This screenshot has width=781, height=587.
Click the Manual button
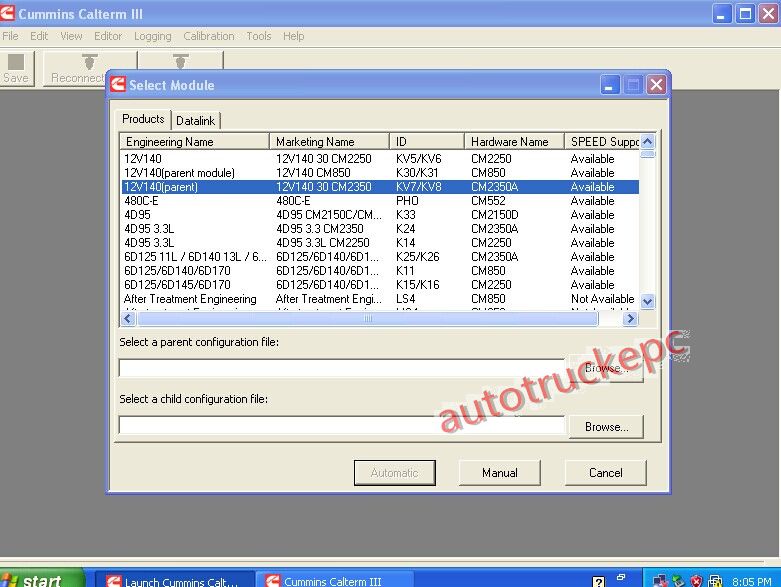500,472
